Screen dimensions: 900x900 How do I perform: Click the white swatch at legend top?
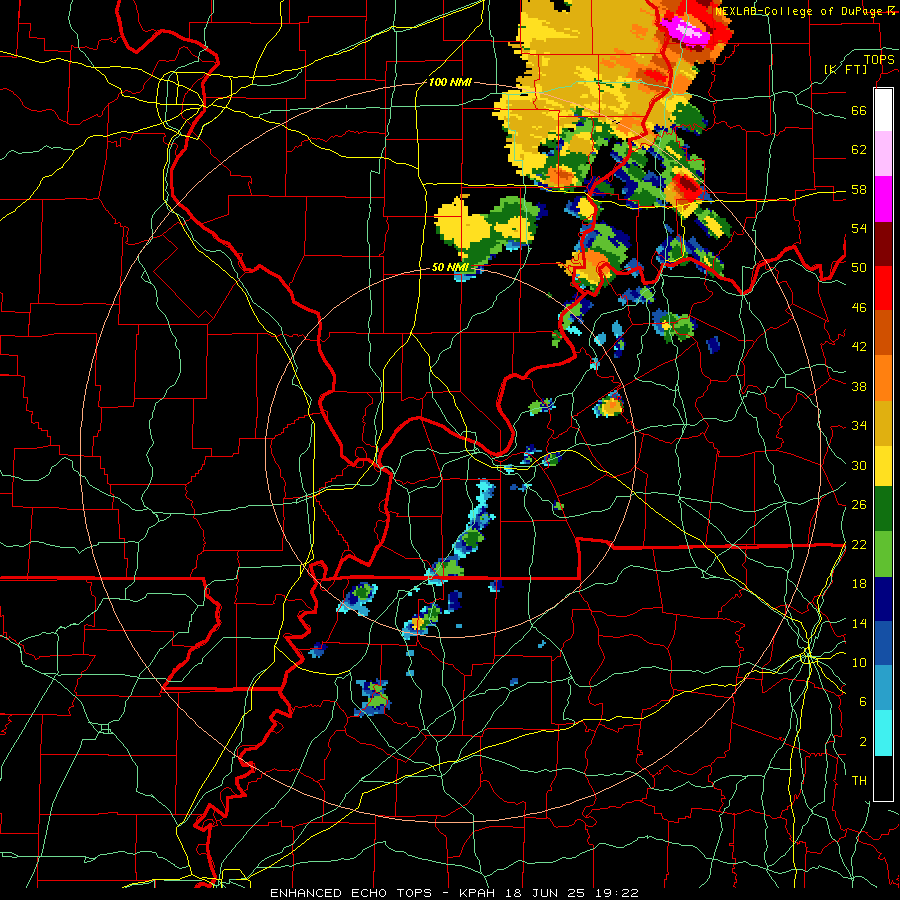click(x=883, y=110)
